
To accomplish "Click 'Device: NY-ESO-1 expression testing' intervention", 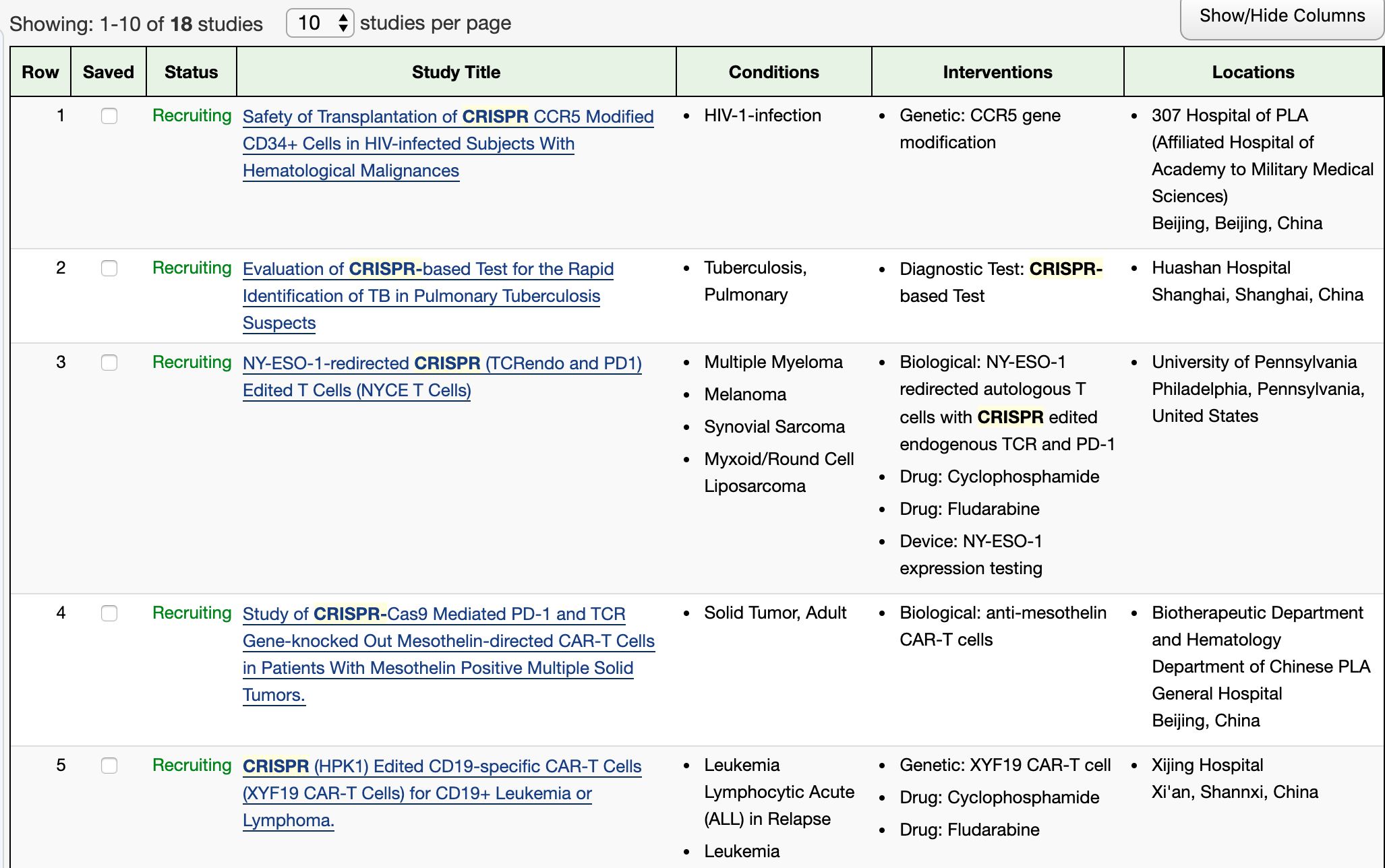I will 971,555.
